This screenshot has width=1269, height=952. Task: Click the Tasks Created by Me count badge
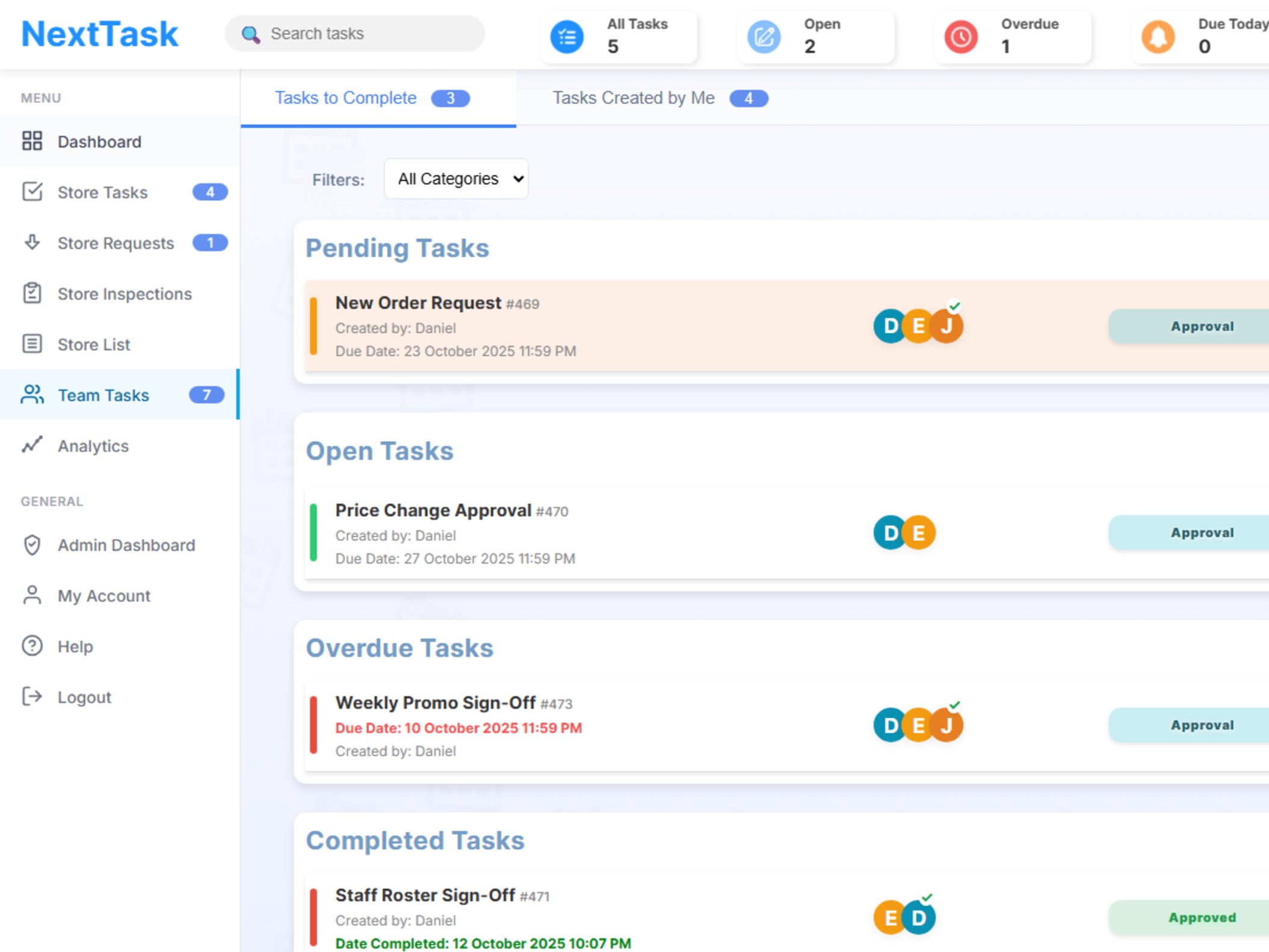[749, 98]
